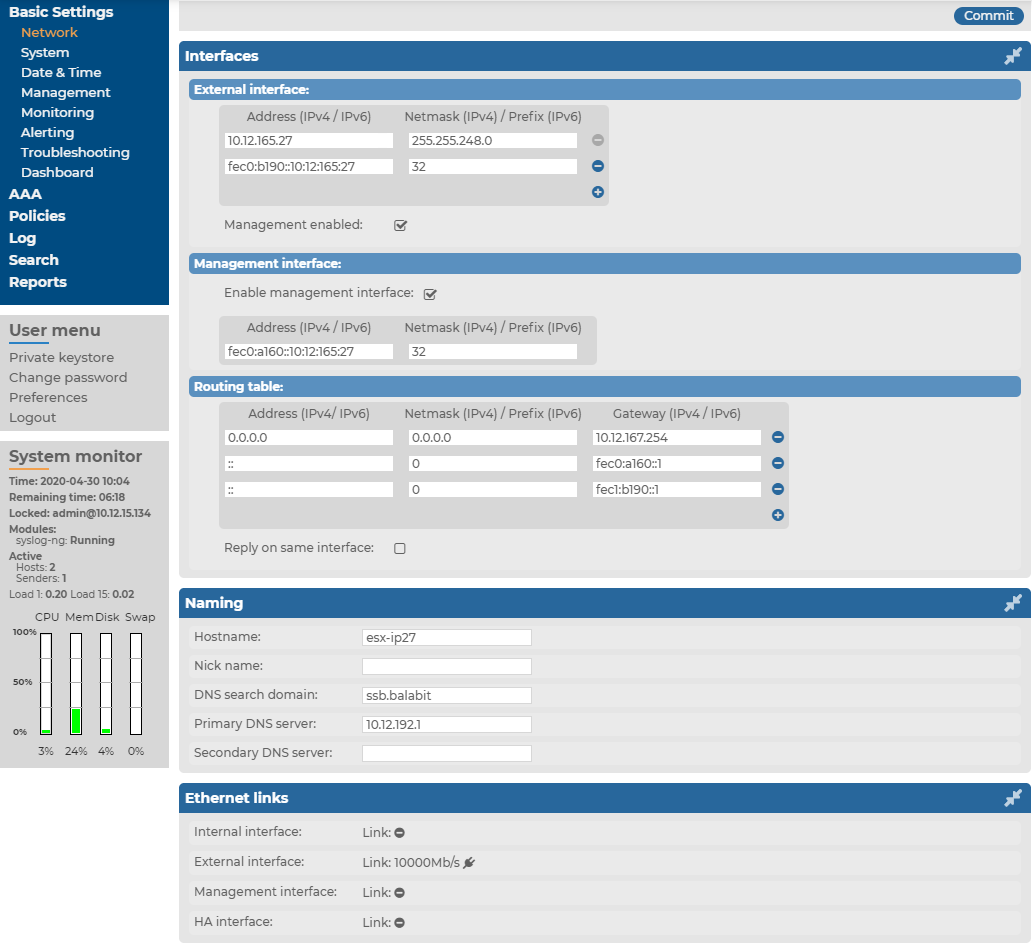Collapse the Ethernet links panel
1032x943 pixels.
(x=1013, y=798)
